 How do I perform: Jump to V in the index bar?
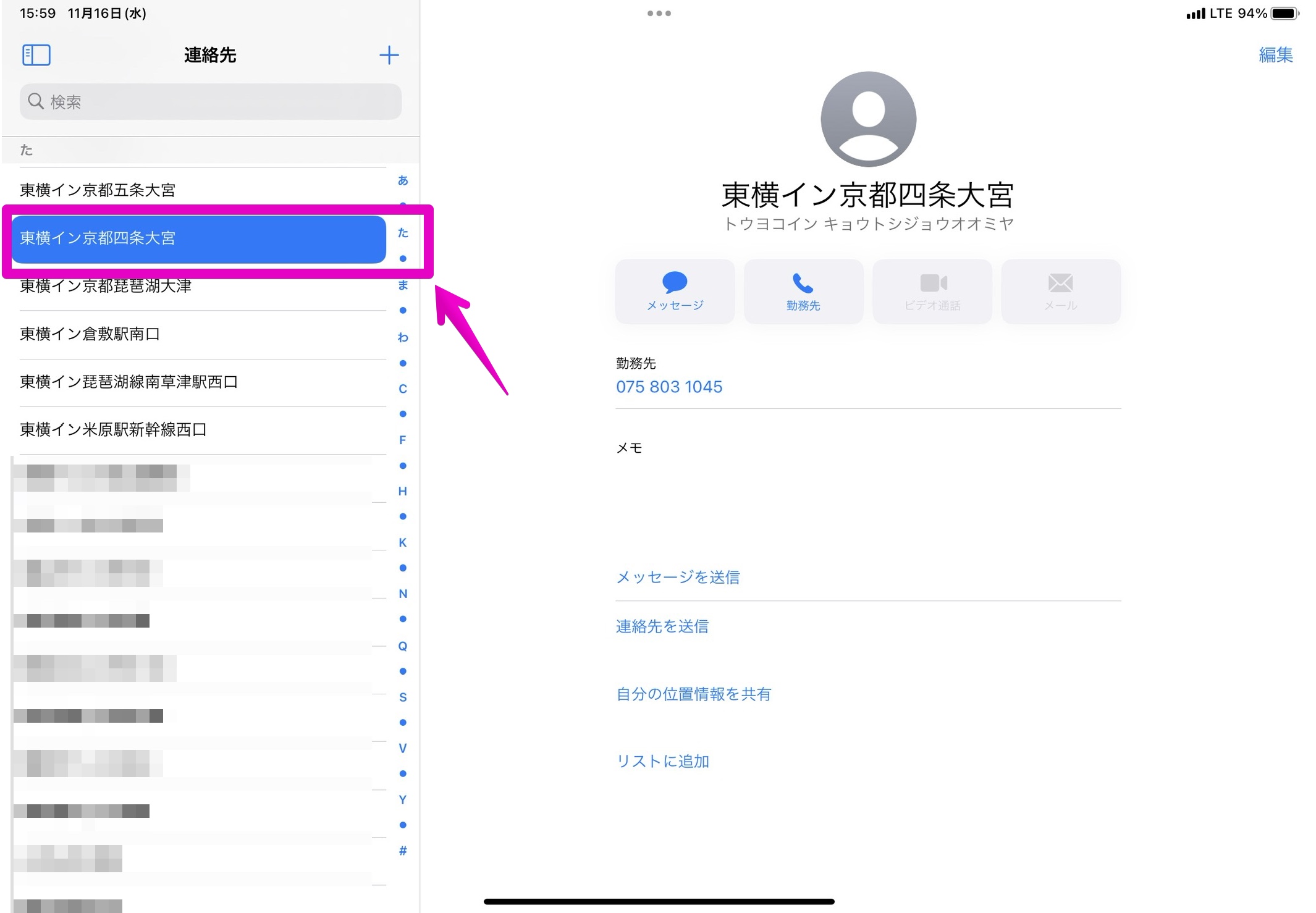pos(403,749)
